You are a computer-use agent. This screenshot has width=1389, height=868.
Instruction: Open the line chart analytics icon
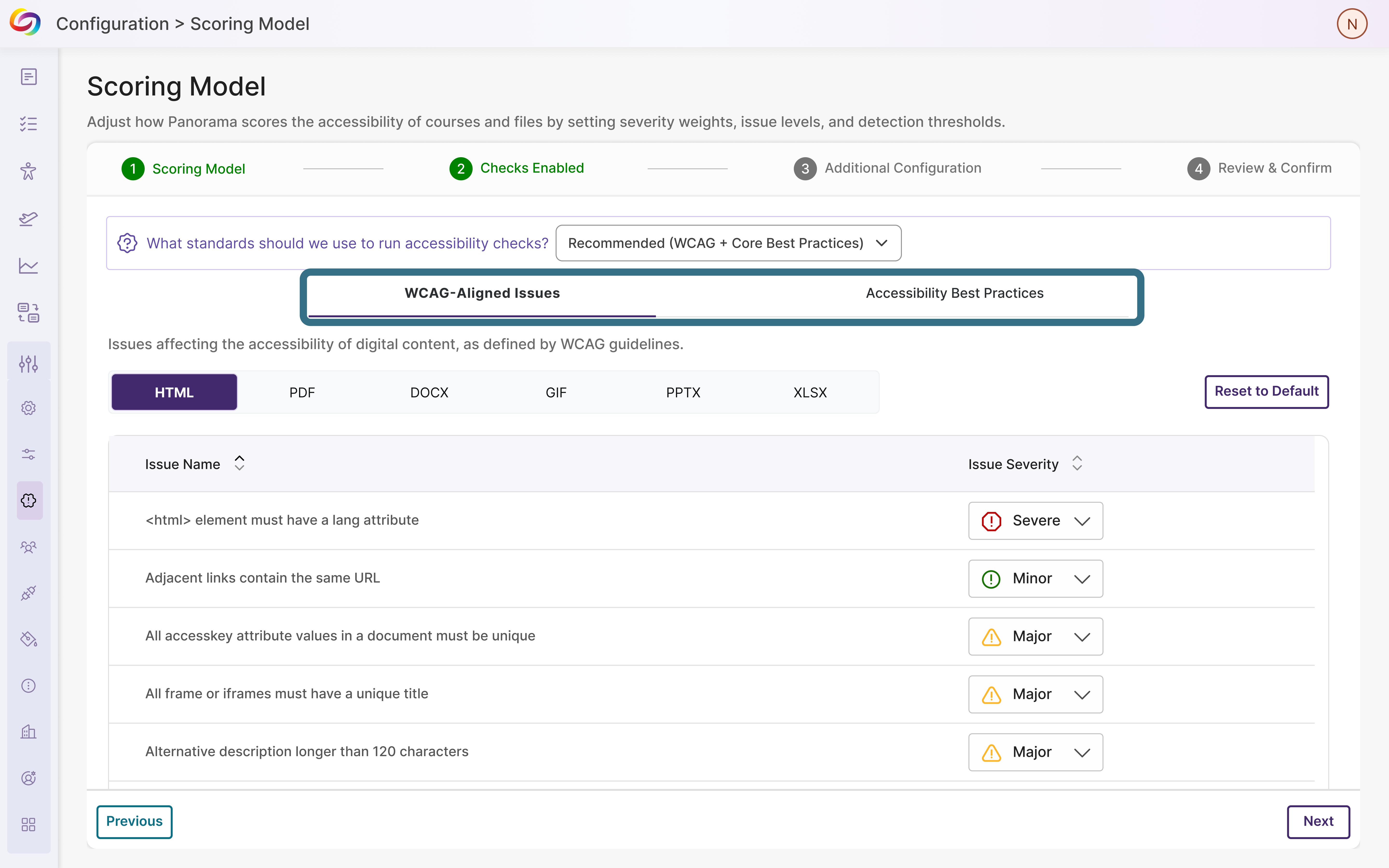29,266
